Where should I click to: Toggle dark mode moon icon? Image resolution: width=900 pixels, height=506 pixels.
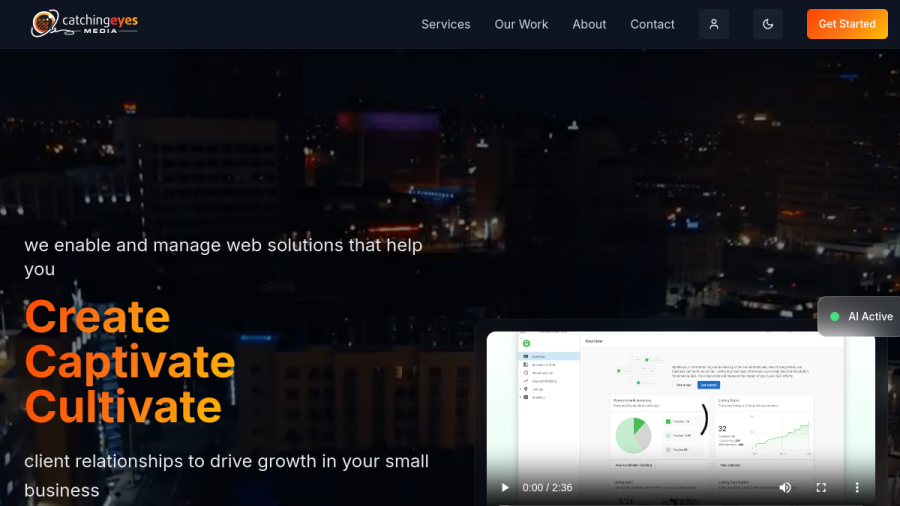pyautogui.click(x=767, y=24)
